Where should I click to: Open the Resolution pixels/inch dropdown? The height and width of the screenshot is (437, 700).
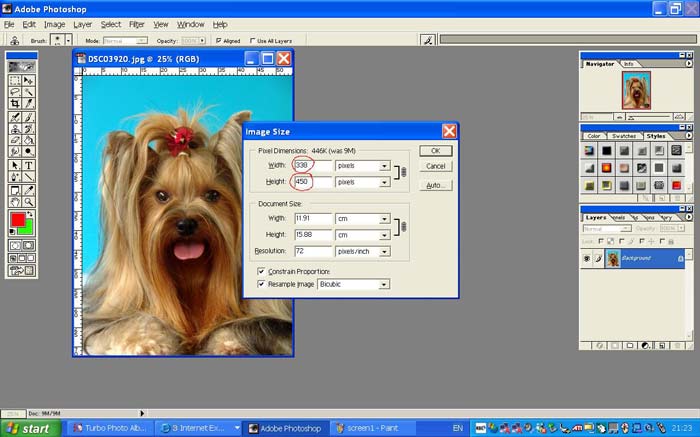coord(384,252)
